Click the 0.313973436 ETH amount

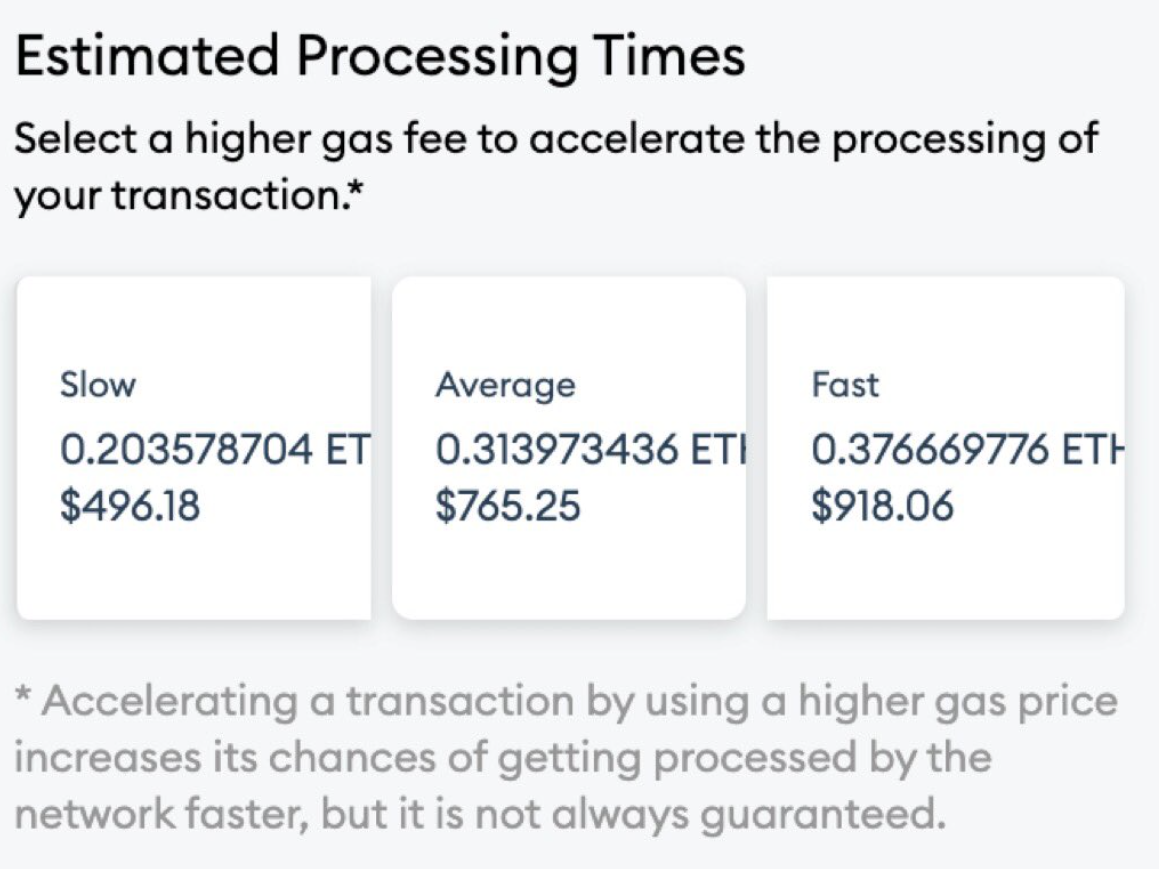click(x=591, y=449)
